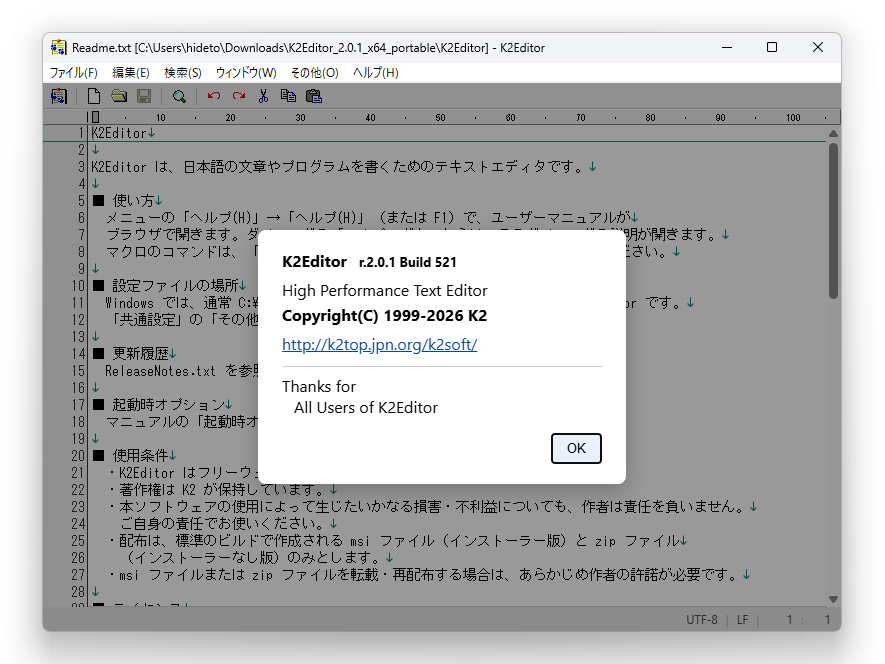Cut selection with scissors icon
Screen dimensions: 885x664
(x=263, y=97)
